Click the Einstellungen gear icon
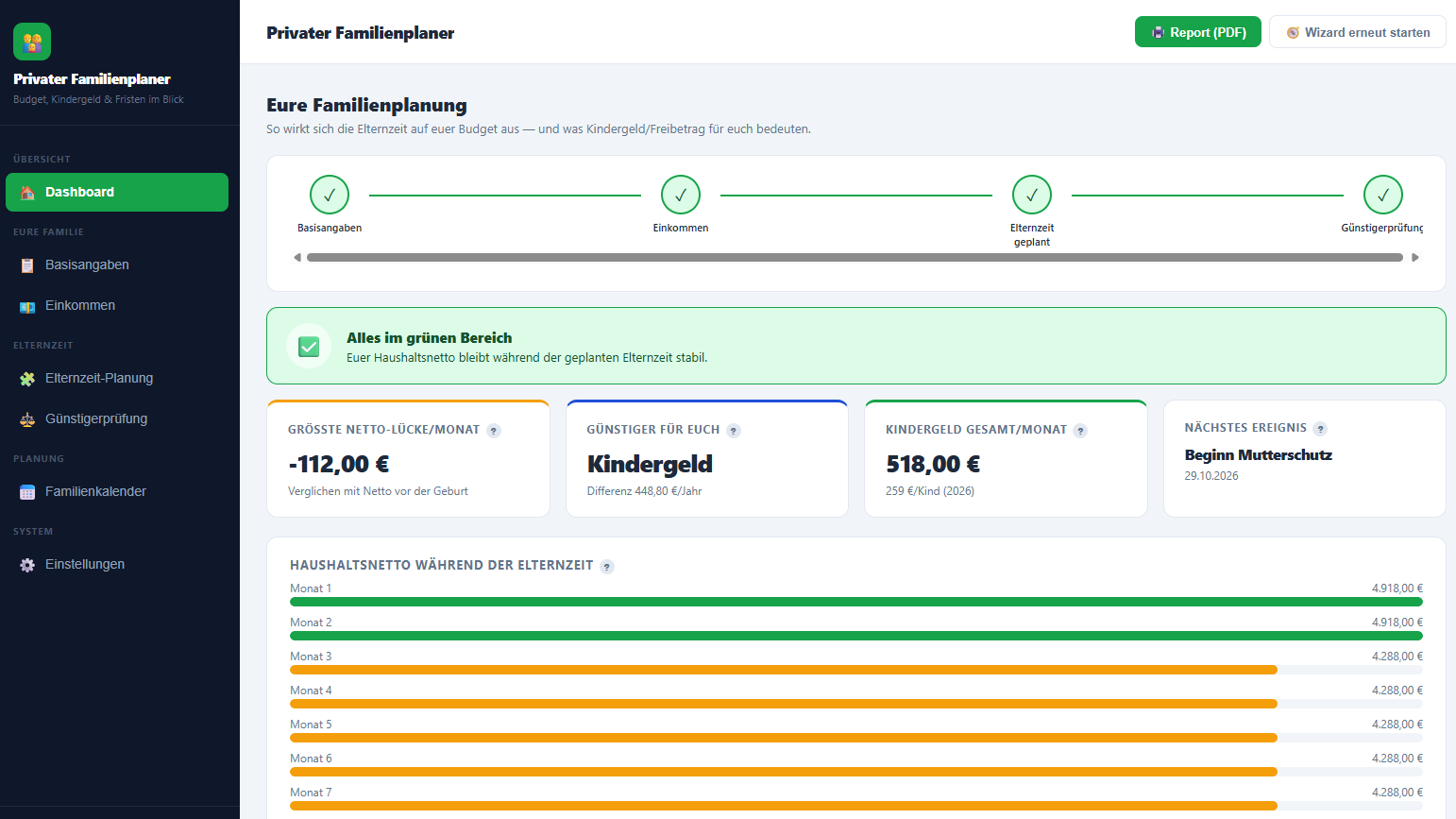The width and height of the screenshot is (1456, 819). (x=27, y=565)
